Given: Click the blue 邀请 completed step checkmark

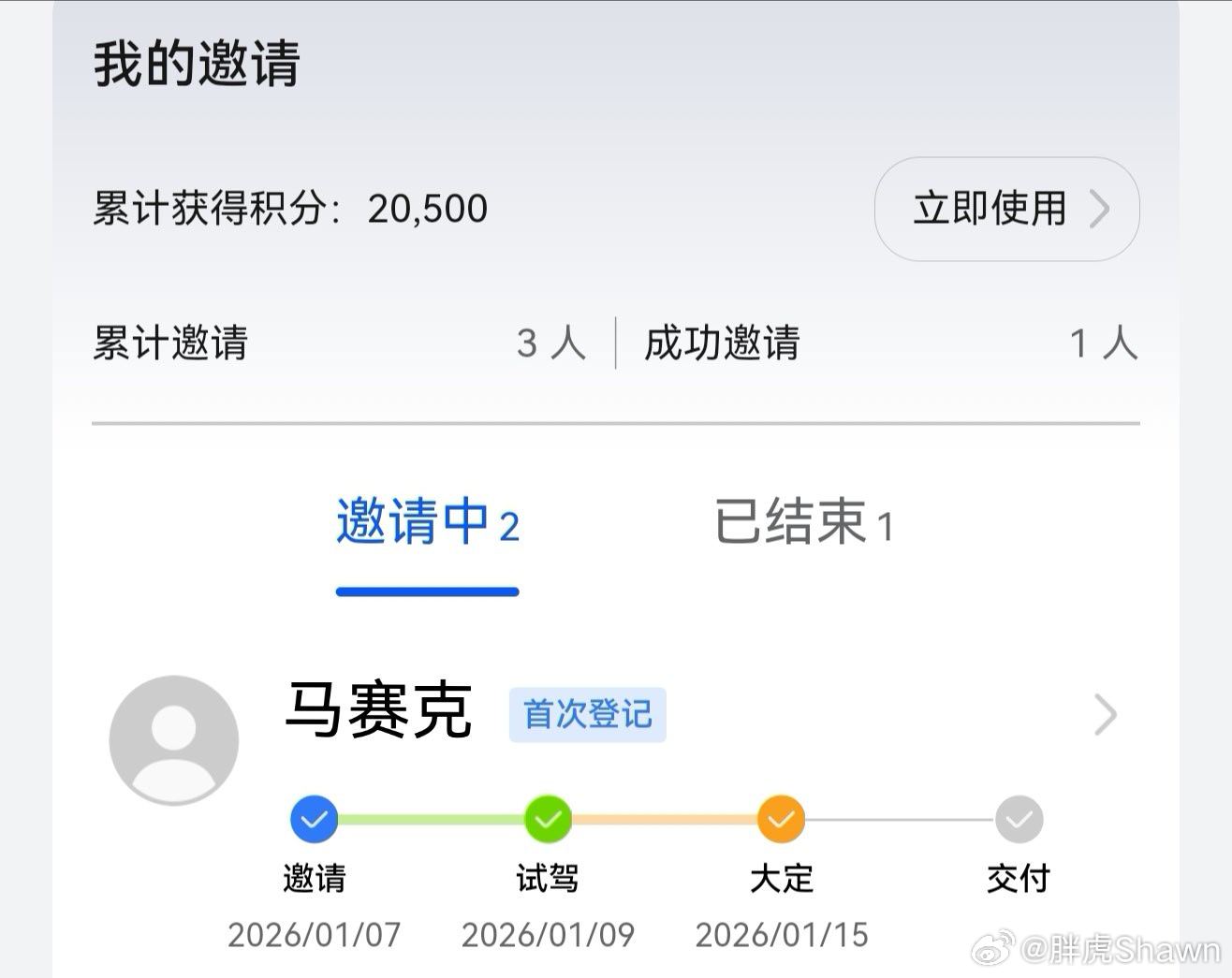Looking at the screenshot, I should click(314, 819).
